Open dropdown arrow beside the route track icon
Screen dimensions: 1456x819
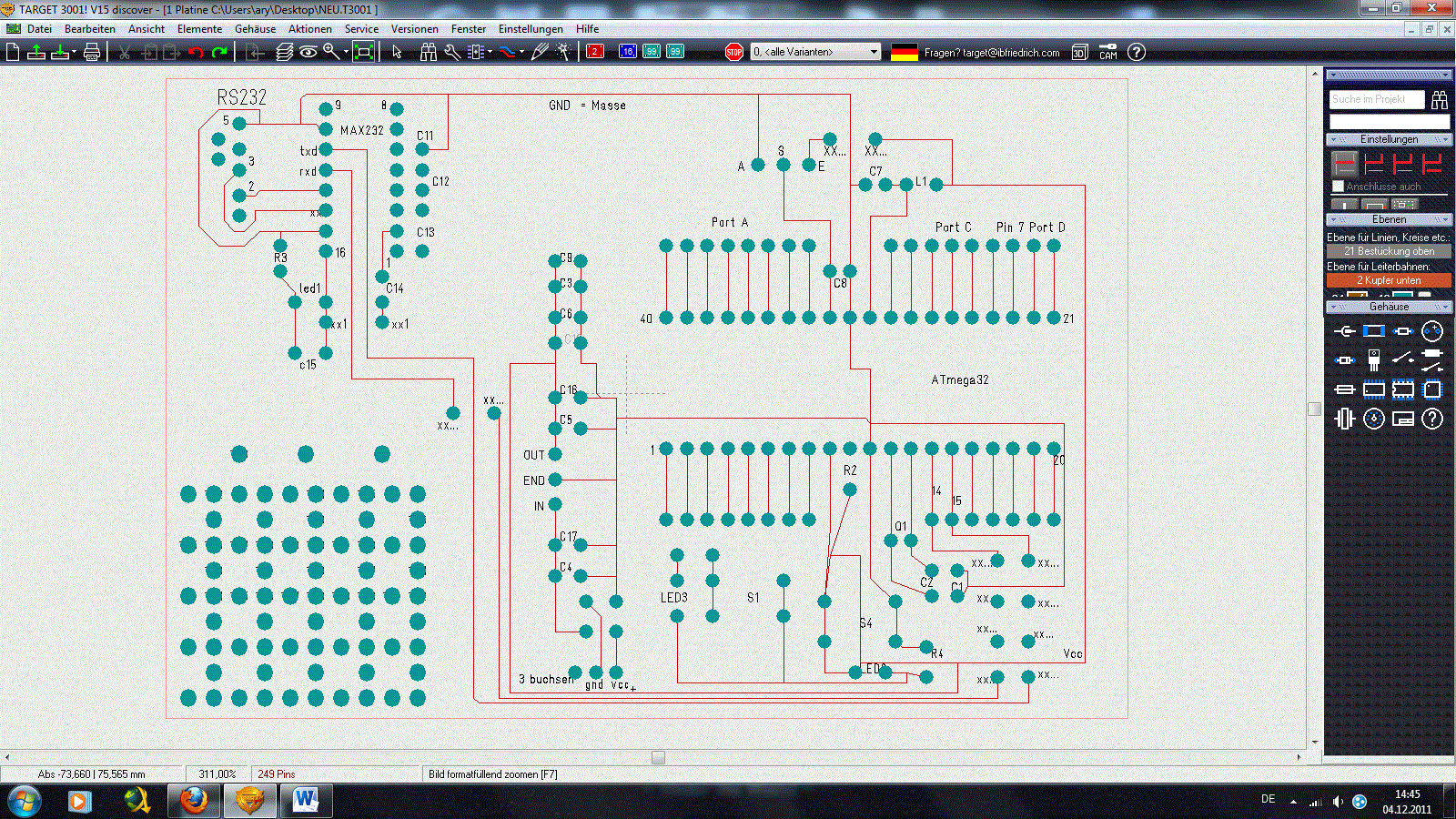(521, 52)
